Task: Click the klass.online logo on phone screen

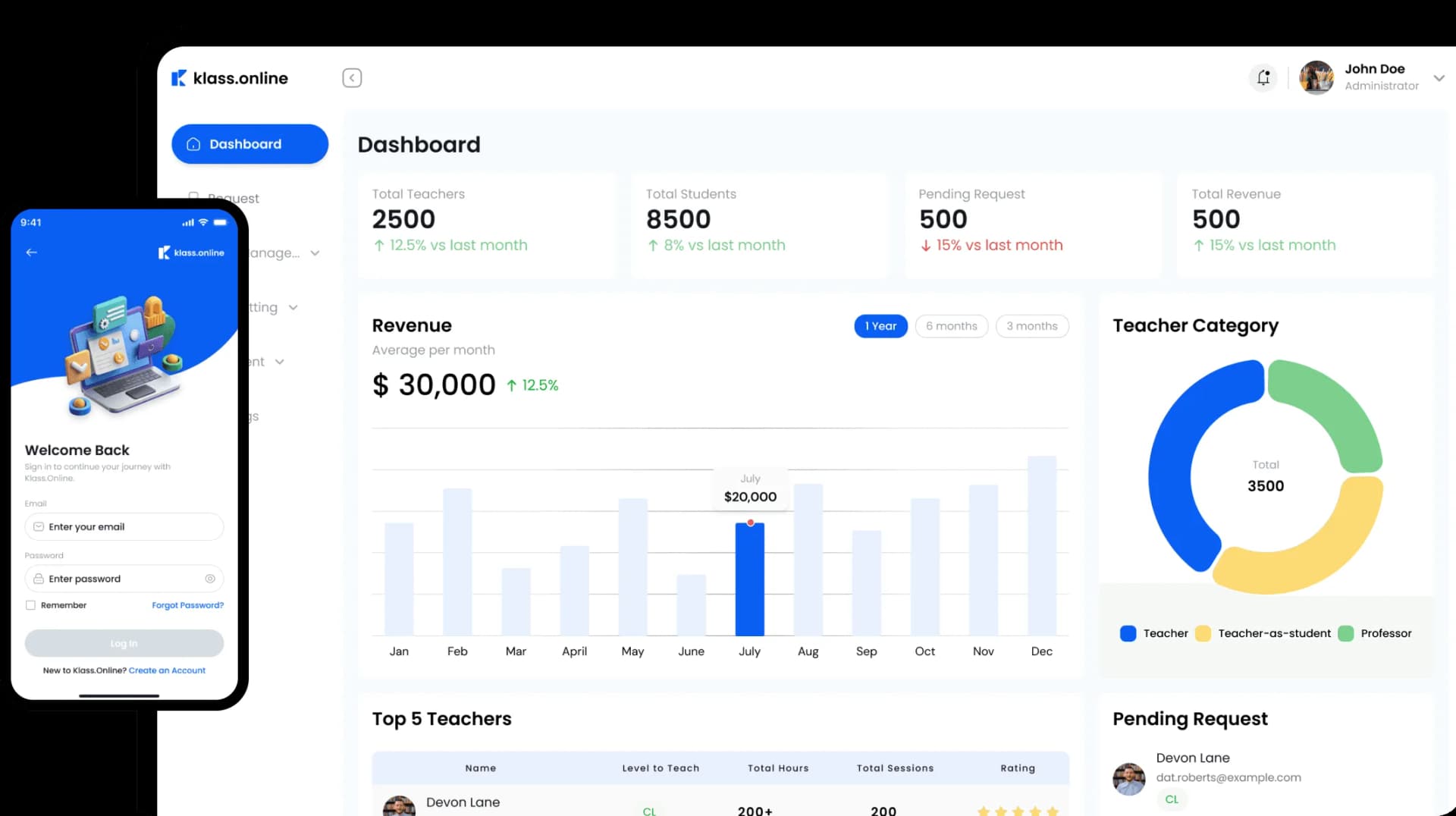Action: coord(191,253)
